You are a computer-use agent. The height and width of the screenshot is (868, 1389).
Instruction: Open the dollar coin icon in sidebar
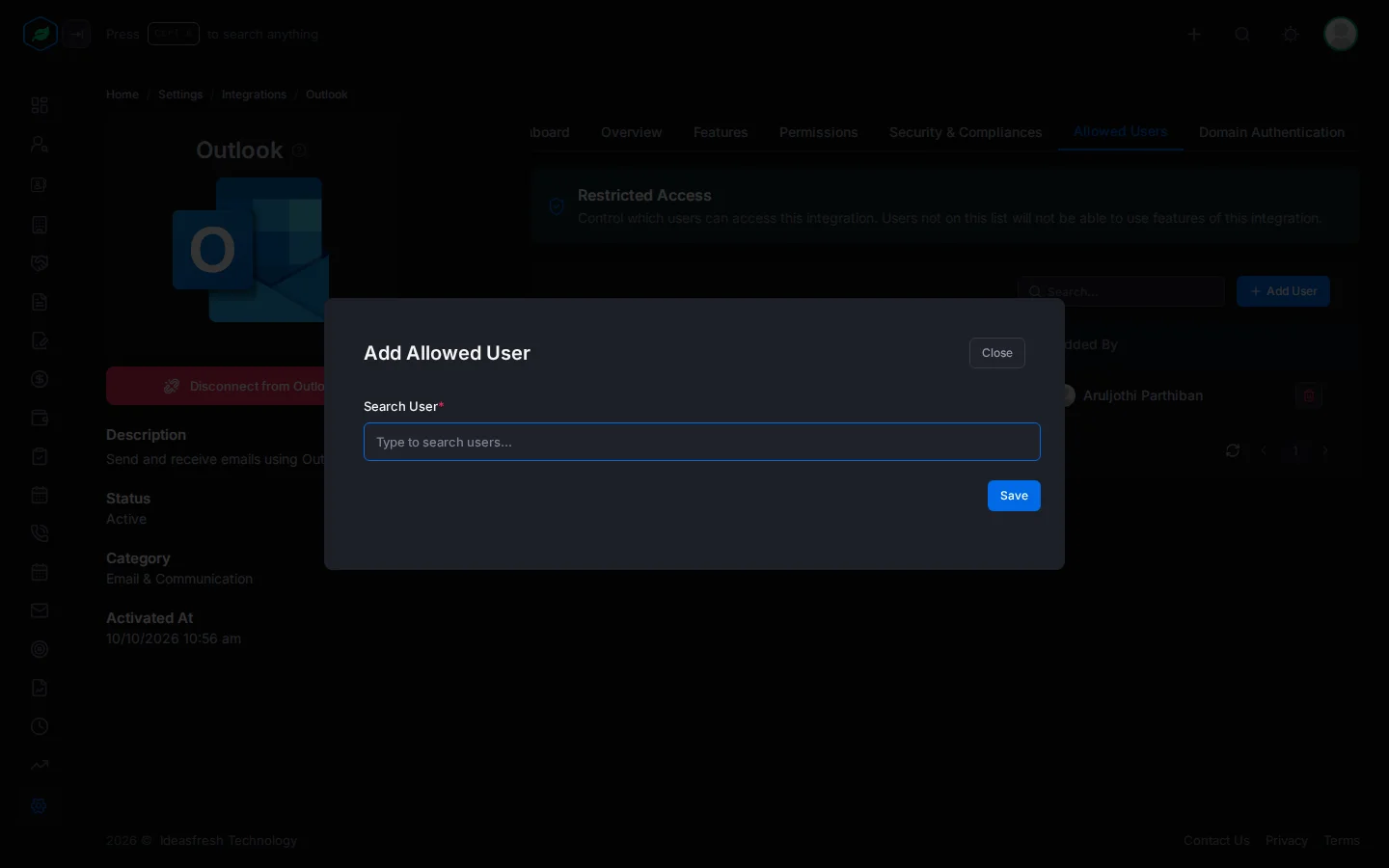pos(40,379)
